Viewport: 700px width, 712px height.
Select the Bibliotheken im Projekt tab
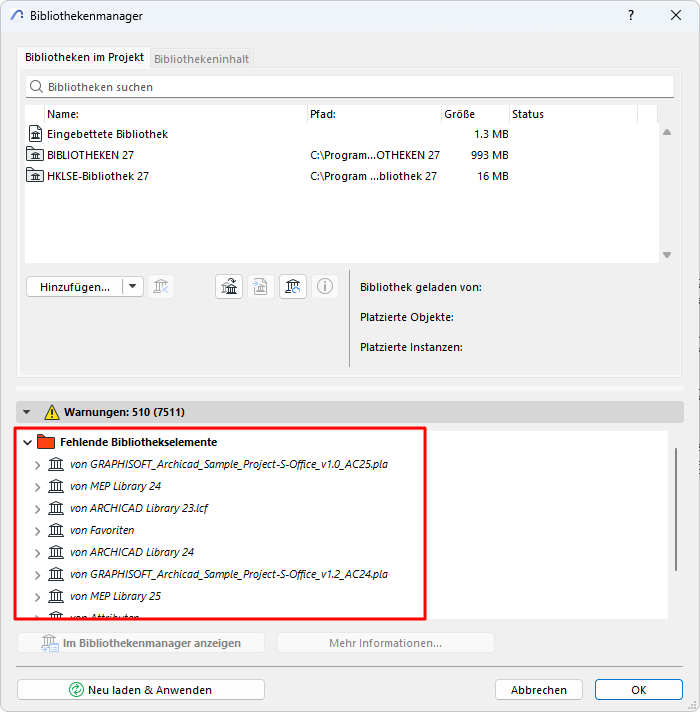coord(84,57)
